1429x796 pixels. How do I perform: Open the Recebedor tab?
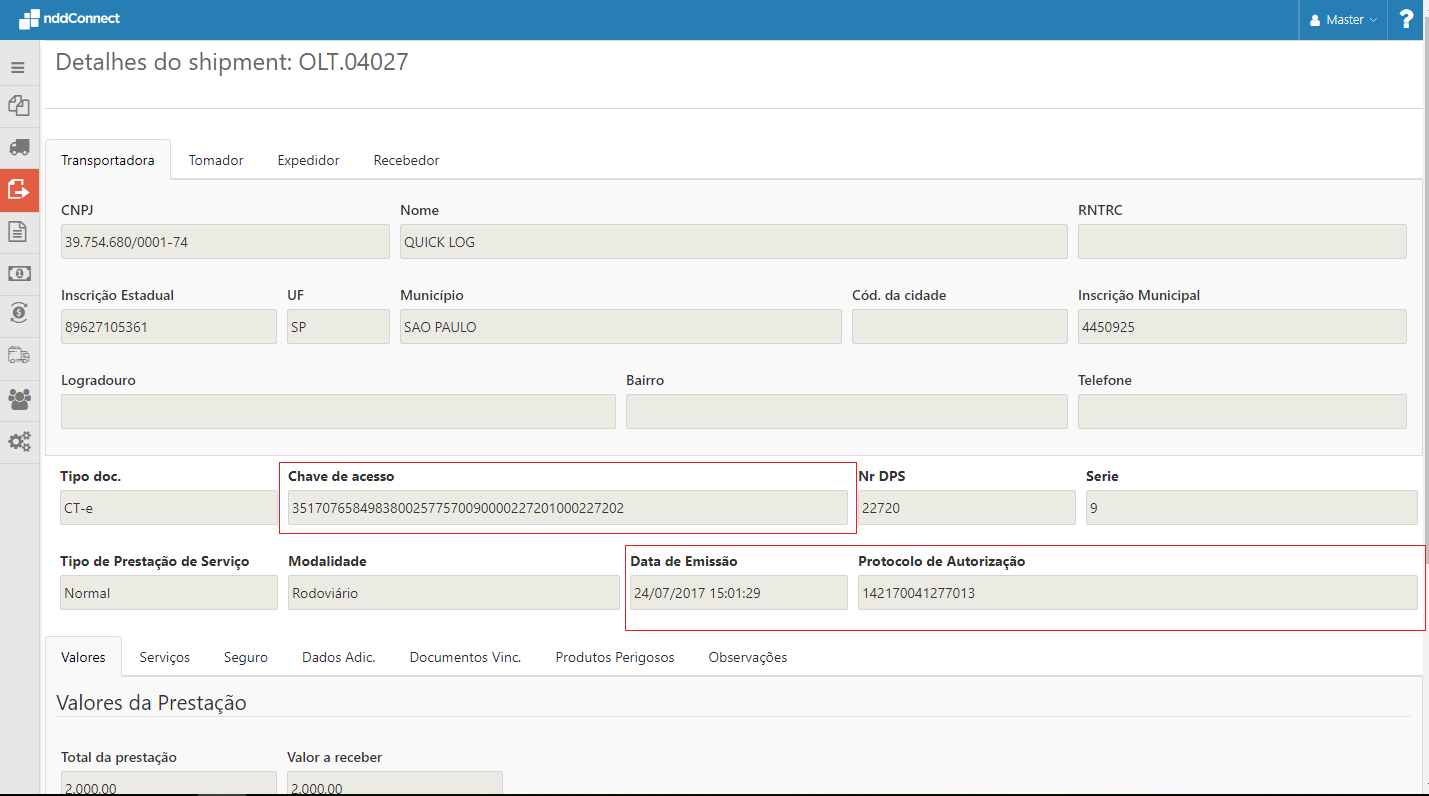[x=406, y=160]
